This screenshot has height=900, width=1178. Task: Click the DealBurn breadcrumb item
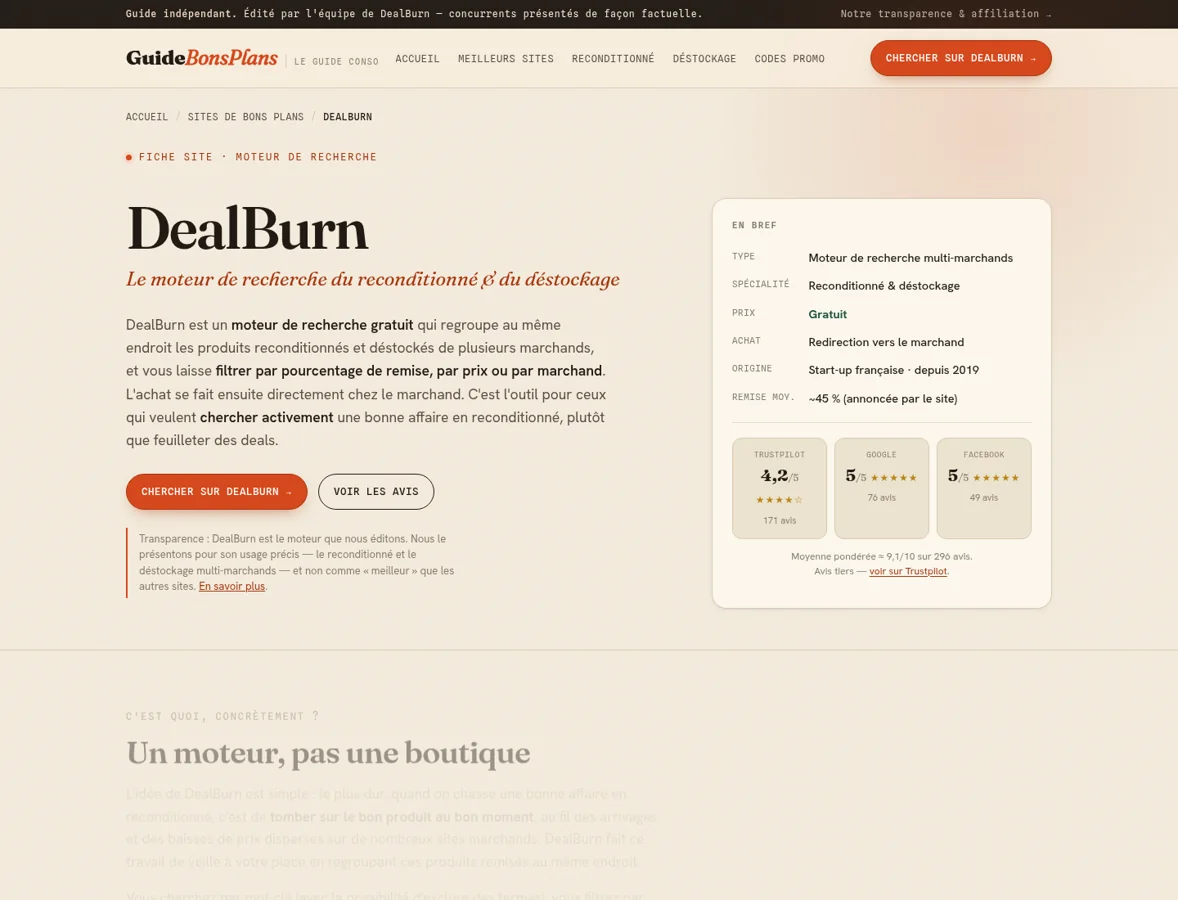(x=348, y=116)
